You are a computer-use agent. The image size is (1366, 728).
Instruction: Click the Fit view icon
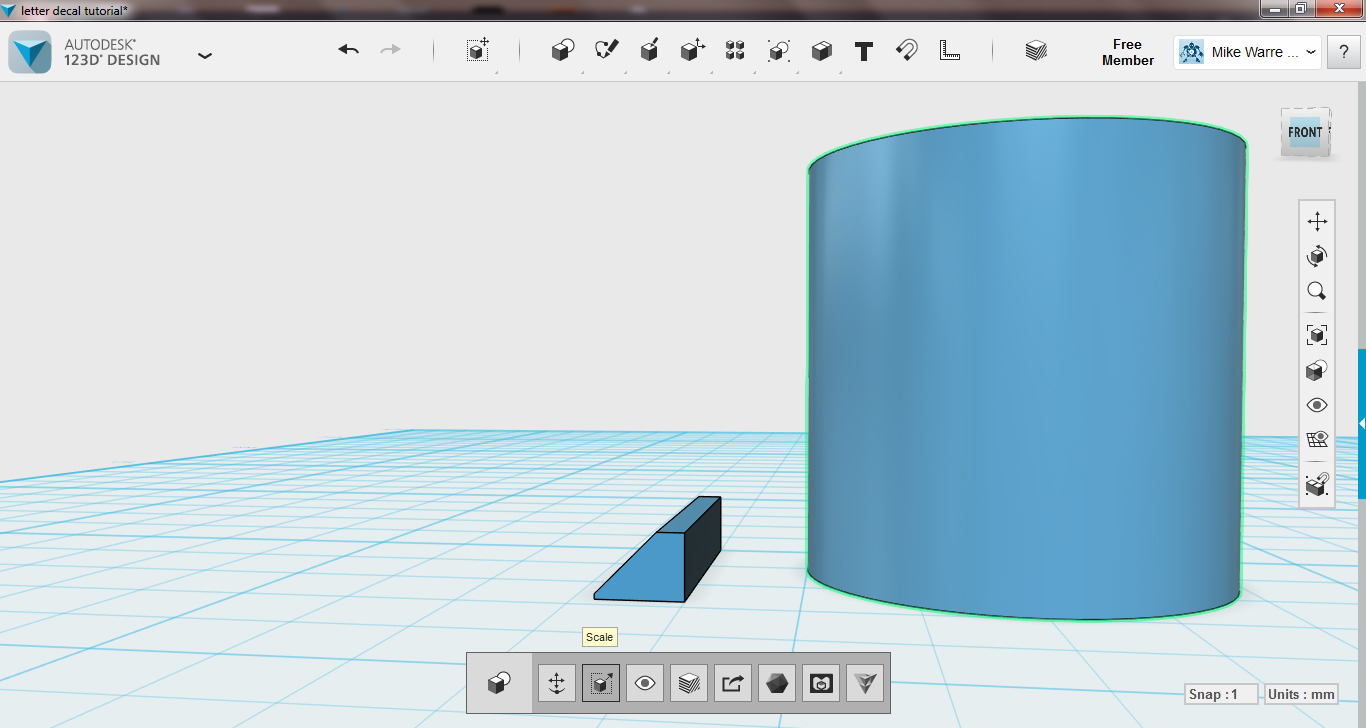(1317, 335)
